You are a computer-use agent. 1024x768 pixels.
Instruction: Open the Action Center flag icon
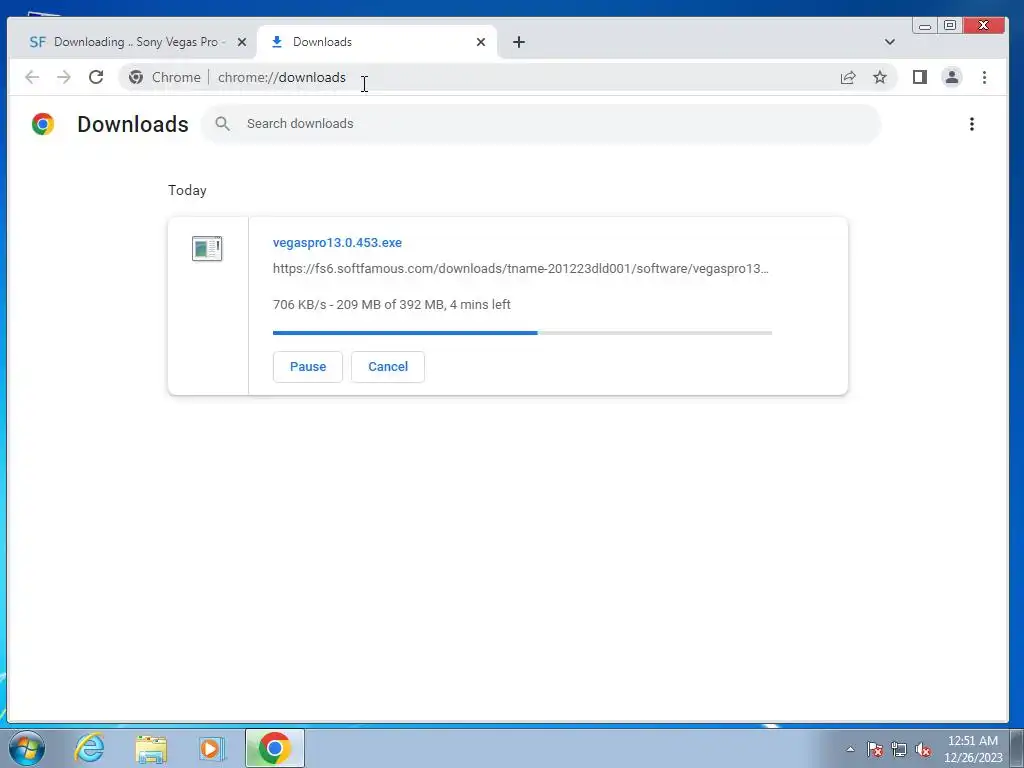(875, 749)
